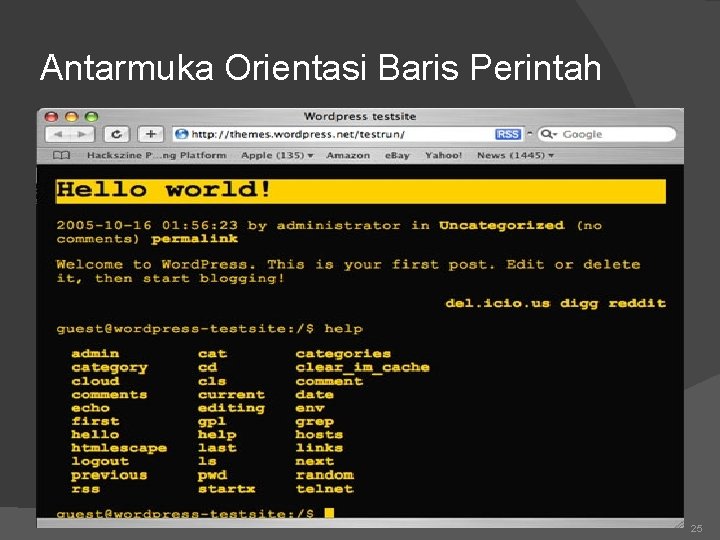Select the help command in the list
The image size is (720, 540).
click(217, 435)
